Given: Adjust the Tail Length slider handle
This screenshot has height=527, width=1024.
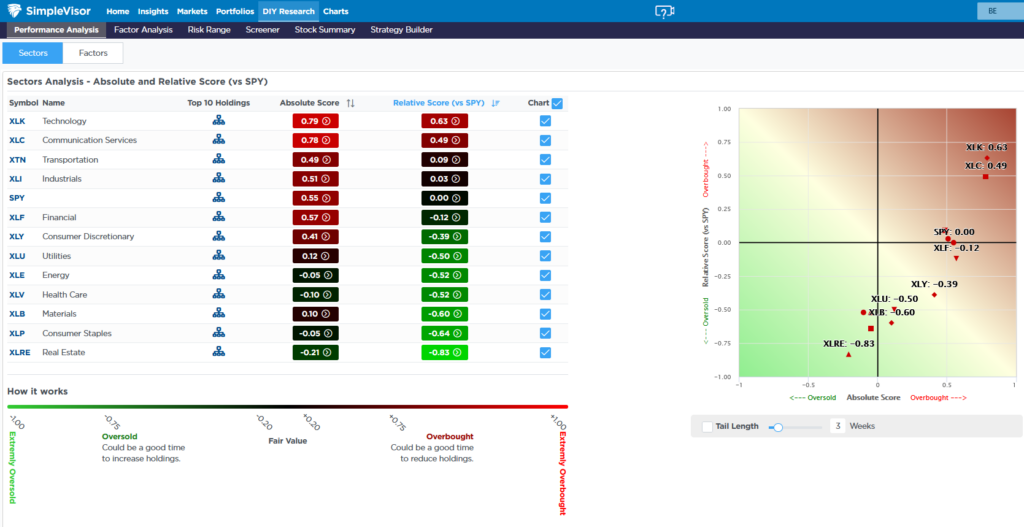Looking at the screenshot, I should click(778, 427).
